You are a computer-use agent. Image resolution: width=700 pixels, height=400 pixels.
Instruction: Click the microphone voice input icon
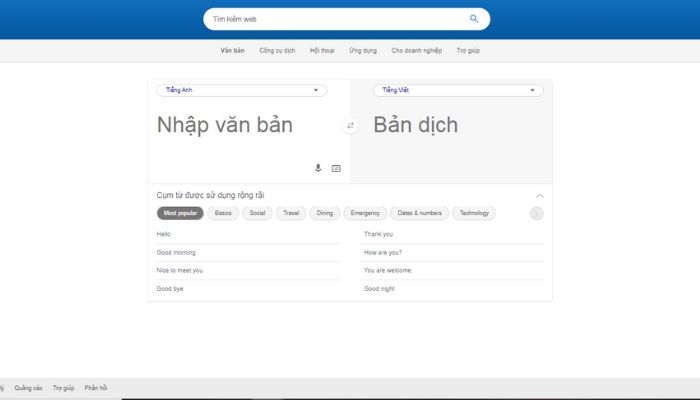318,168
